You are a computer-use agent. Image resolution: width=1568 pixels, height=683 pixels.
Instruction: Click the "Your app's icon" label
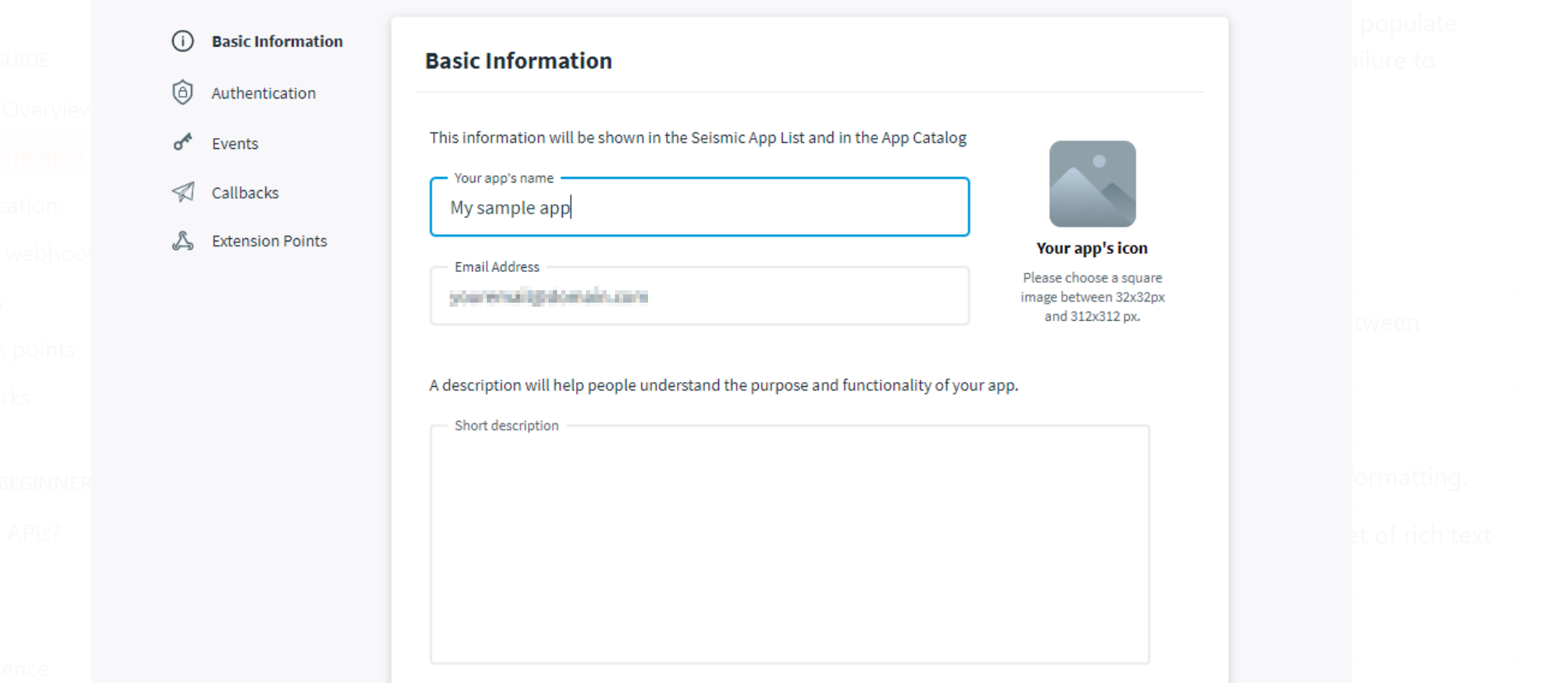[1092, 248]
